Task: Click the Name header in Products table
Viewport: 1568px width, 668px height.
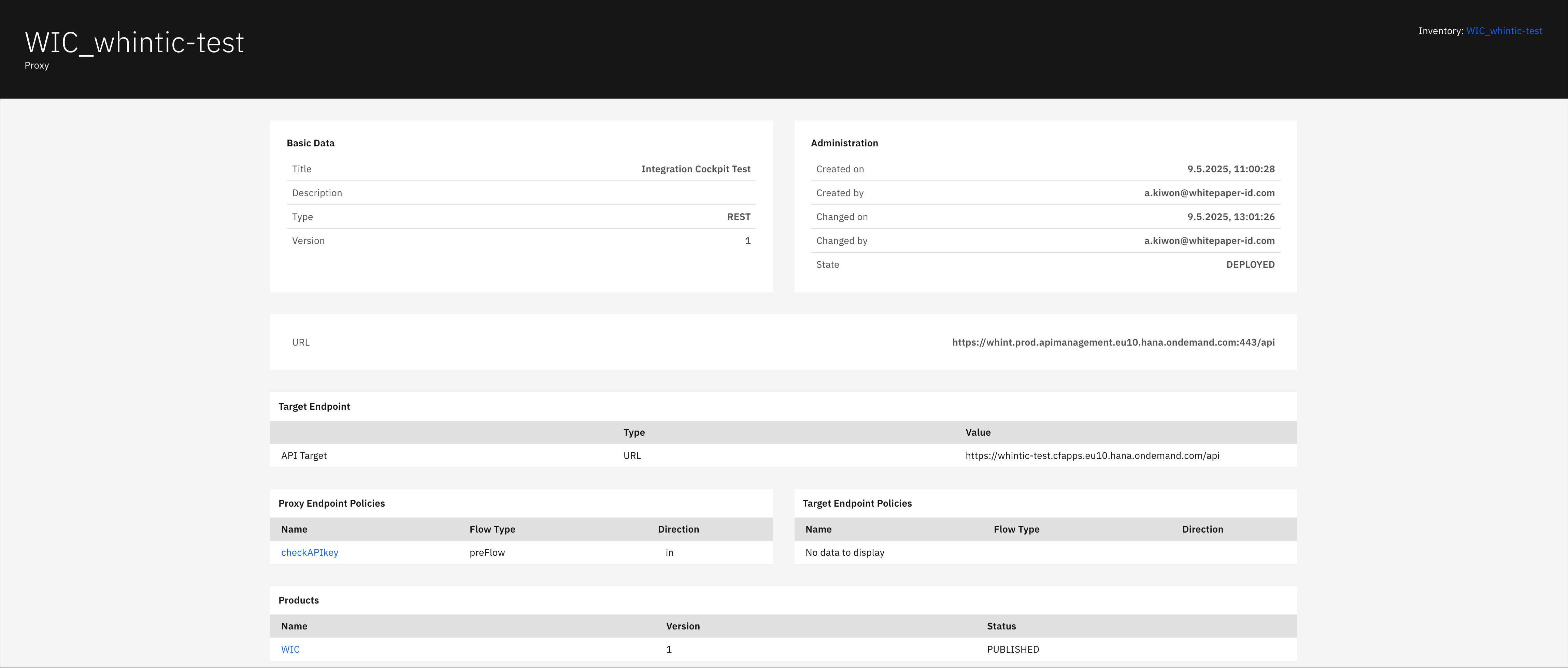Action: (294, 626)
